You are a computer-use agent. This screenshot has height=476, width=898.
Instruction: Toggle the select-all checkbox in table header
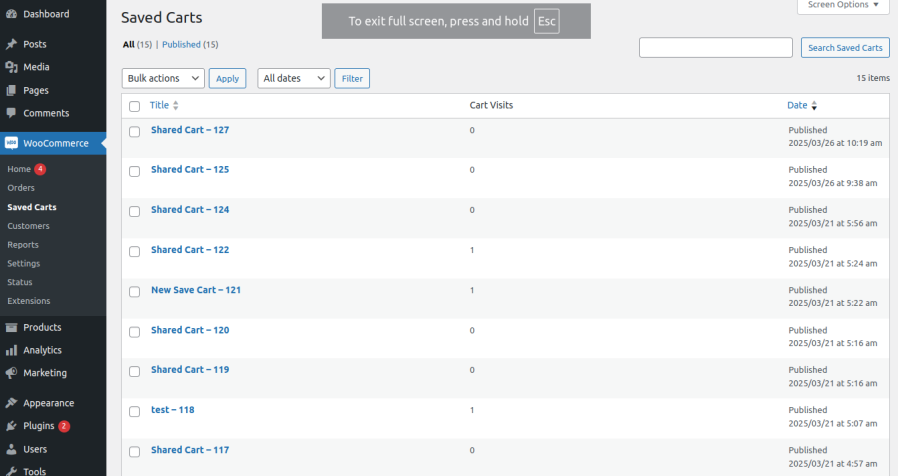tap(134, 106)
